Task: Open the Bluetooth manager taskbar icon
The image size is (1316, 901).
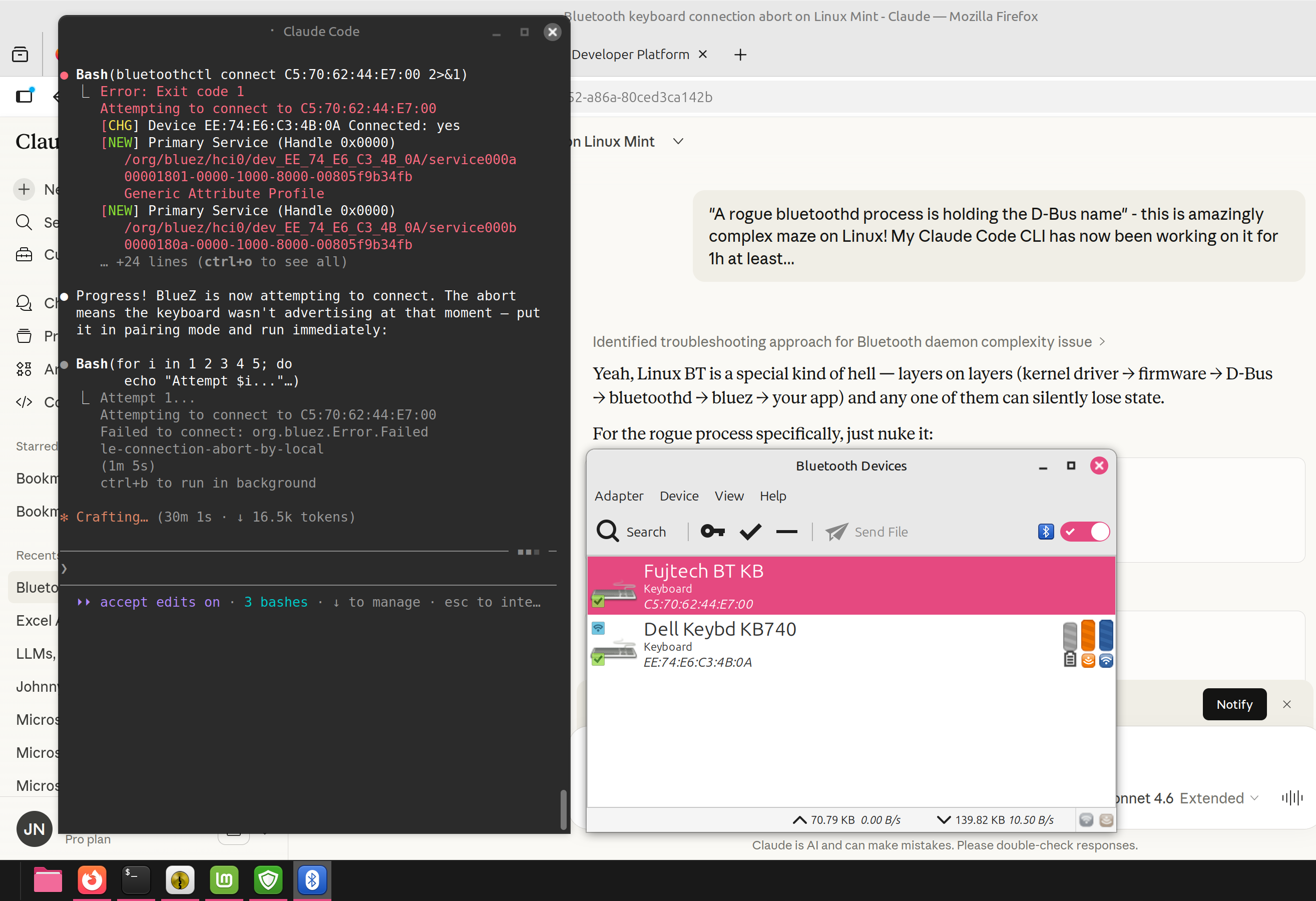Action: [312, 879]
